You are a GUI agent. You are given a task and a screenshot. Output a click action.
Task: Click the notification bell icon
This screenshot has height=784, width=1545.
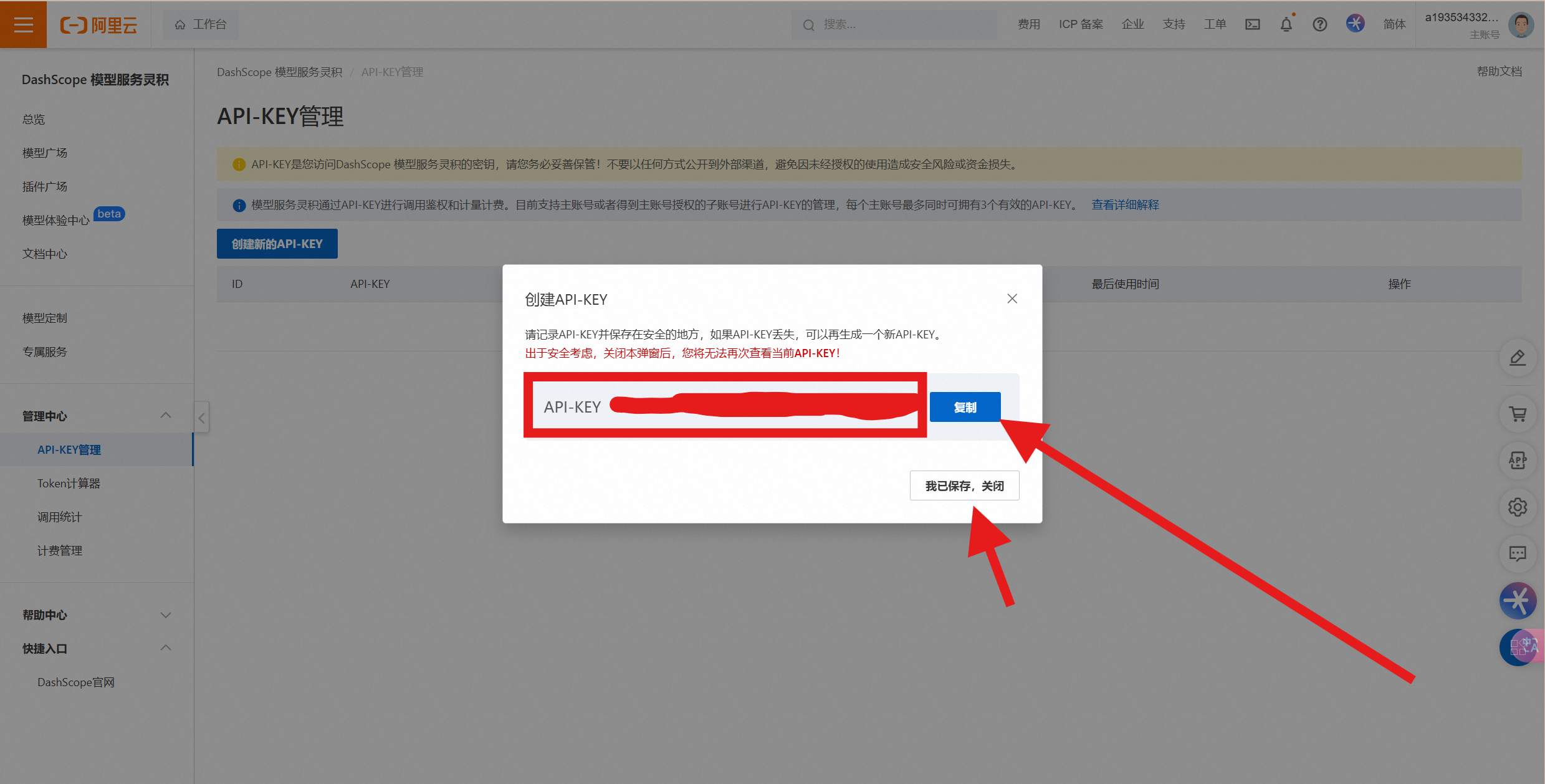[1286, 24]
